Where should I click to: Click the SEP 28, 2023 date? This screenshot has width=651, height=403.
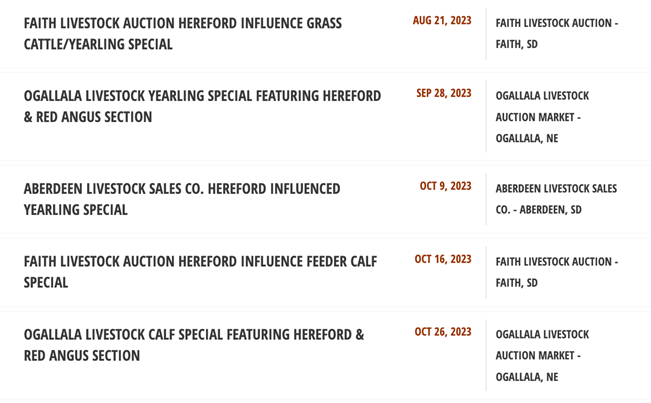point(444,94)
